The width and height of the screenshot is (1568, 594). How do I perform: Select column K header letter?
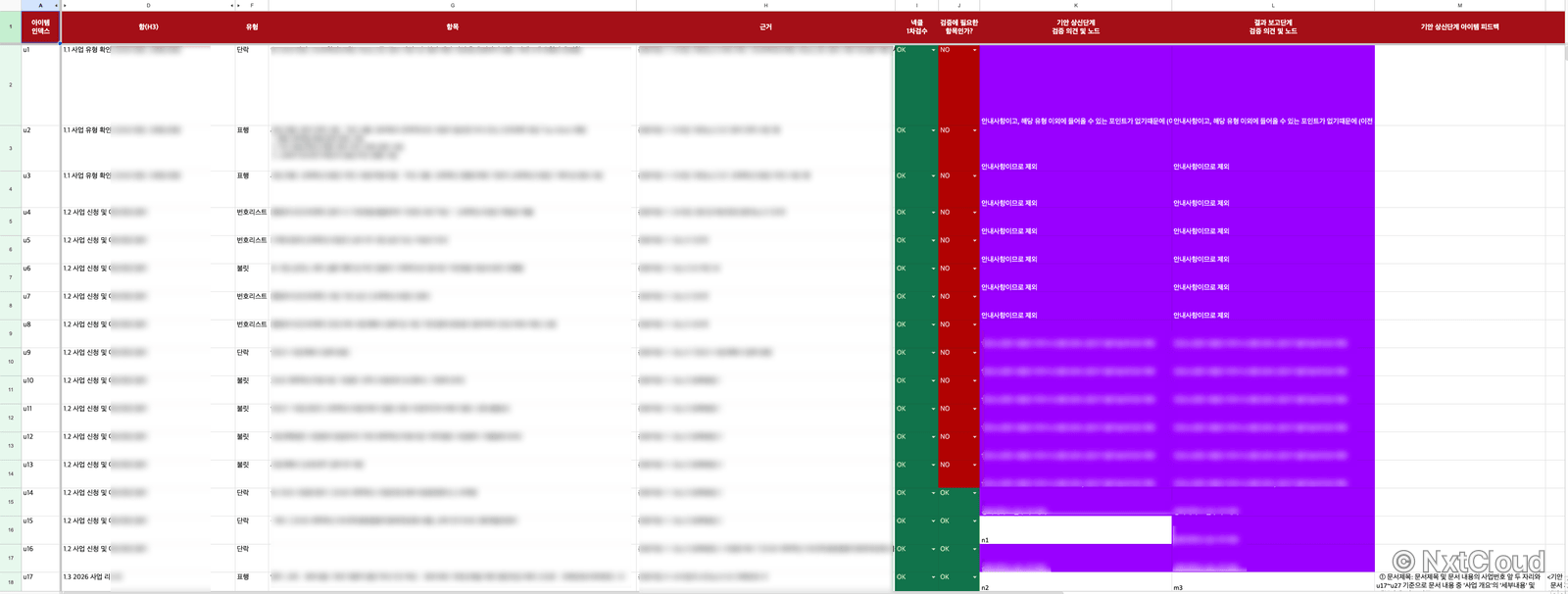[x=1075, y=6]
